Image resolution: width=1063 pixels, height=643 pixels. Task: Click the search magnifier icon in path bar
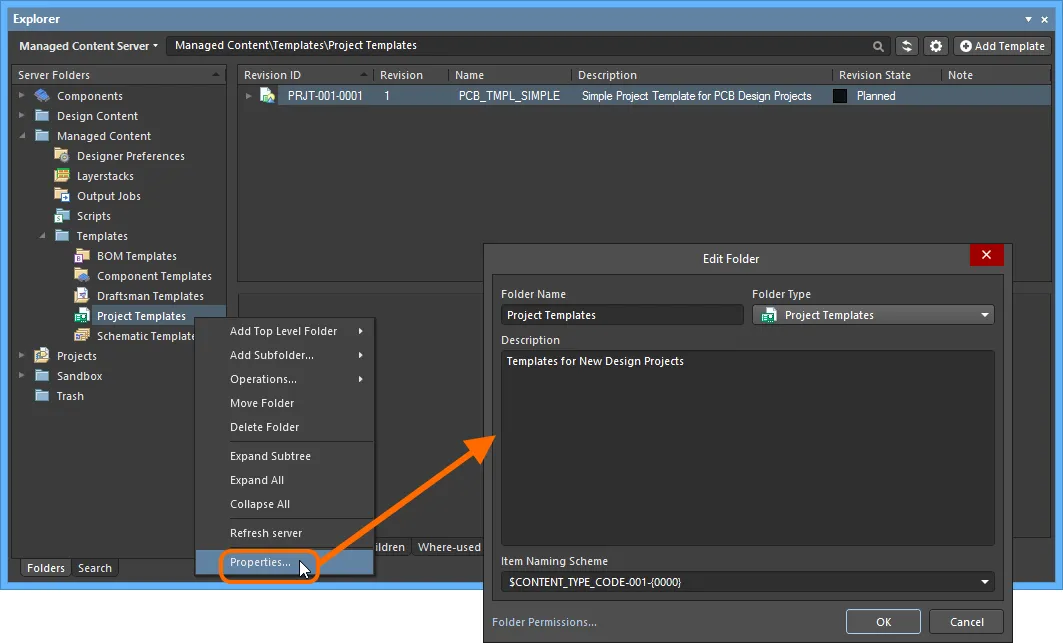878,46
